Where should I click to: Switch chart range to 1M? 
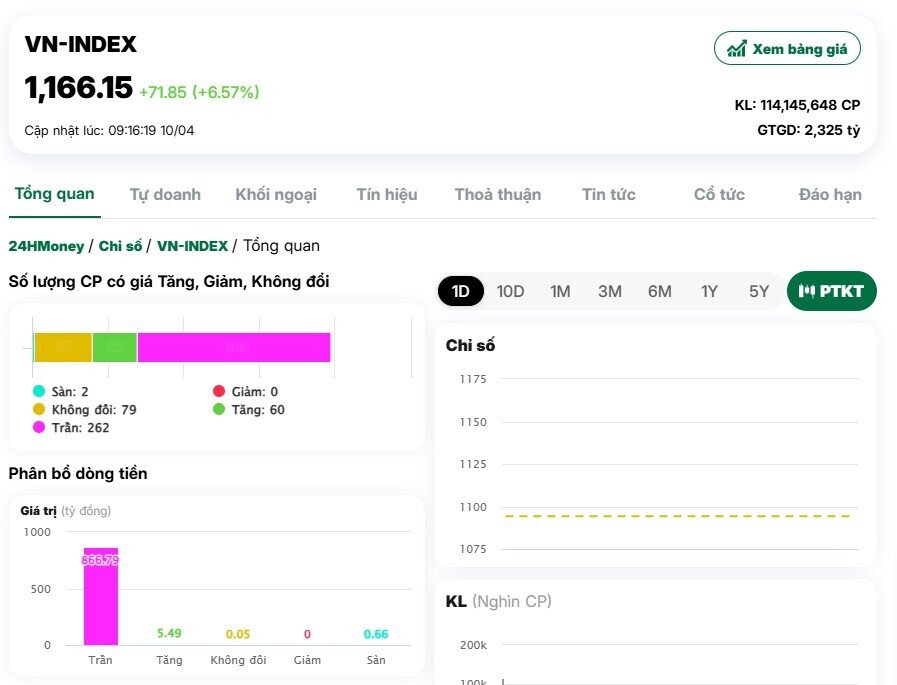coord(560,291)
